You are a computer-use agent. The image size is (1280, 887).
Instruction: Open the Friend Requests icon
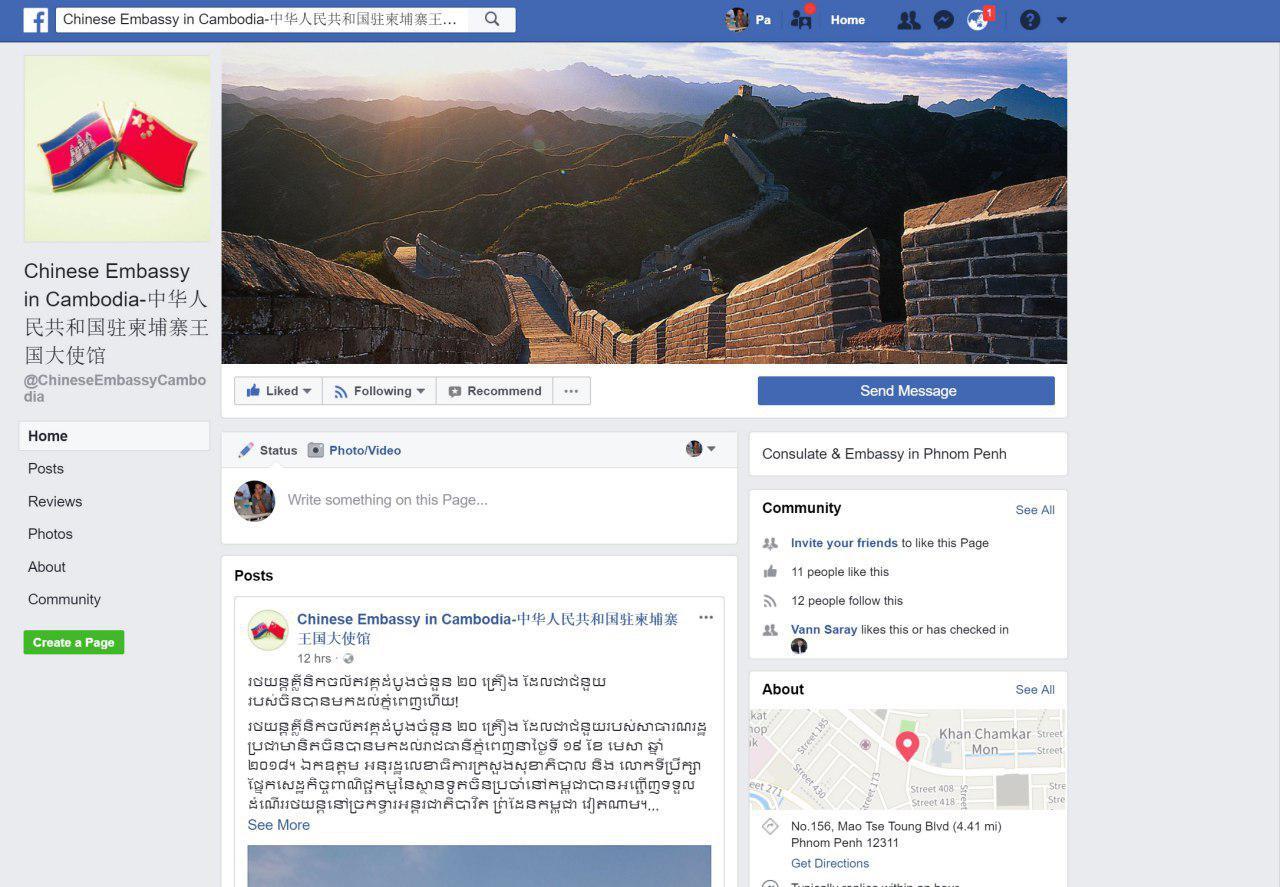click(x=909, y=20)
